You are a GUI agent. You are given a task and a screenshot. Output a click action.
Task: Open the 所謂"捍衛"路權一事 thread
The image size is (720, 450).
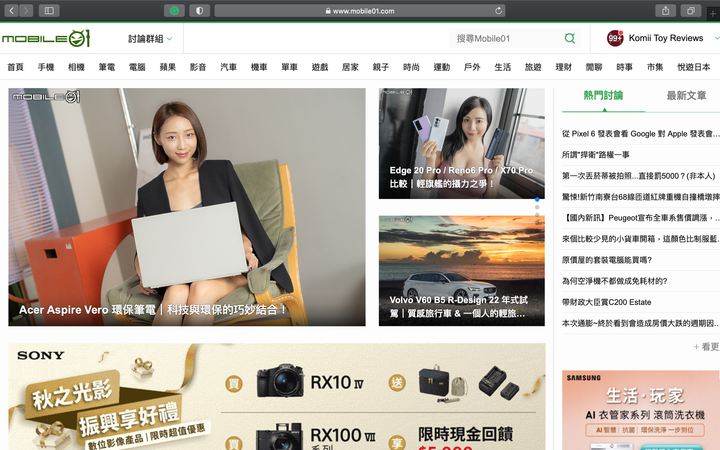(x=596, y=155)
